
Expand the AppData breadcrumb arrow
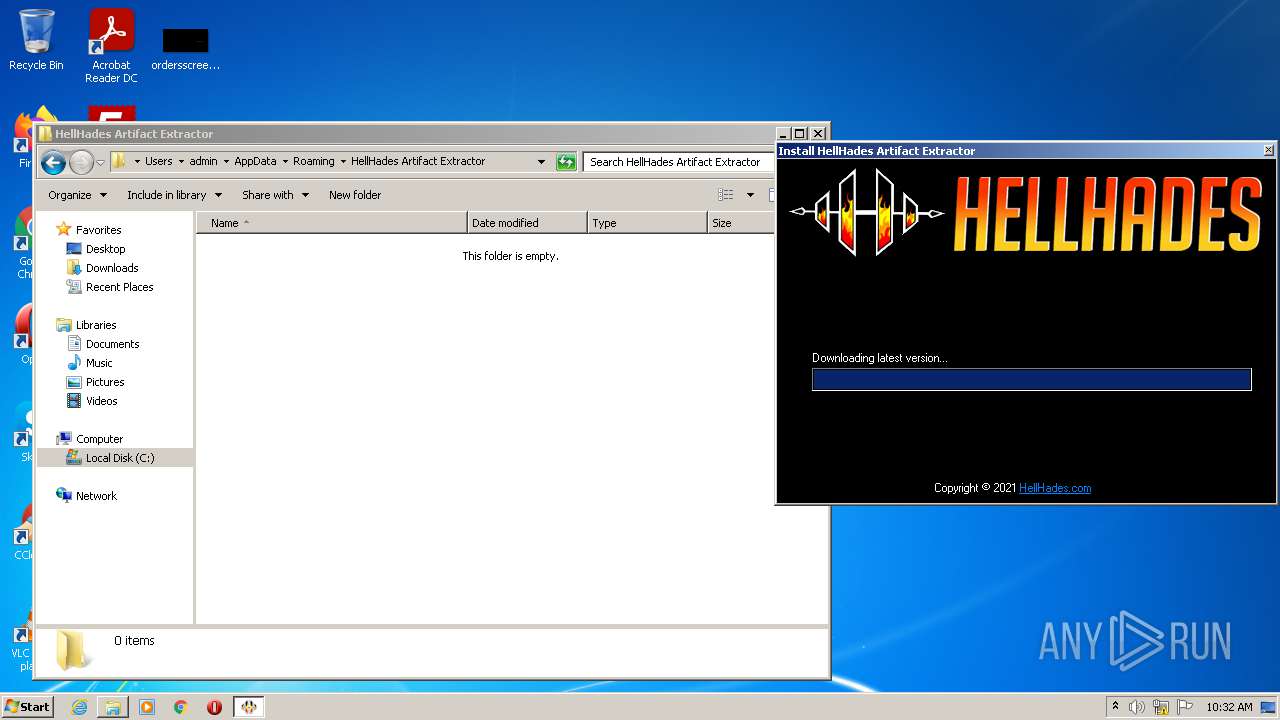pyautogui.click(x=284, y=161)
